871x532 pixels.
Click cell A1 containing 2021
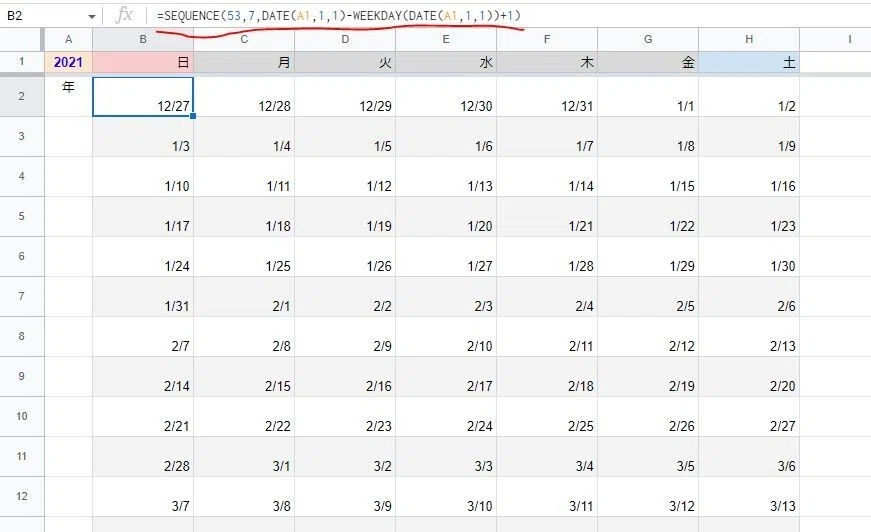pos(68,62)
